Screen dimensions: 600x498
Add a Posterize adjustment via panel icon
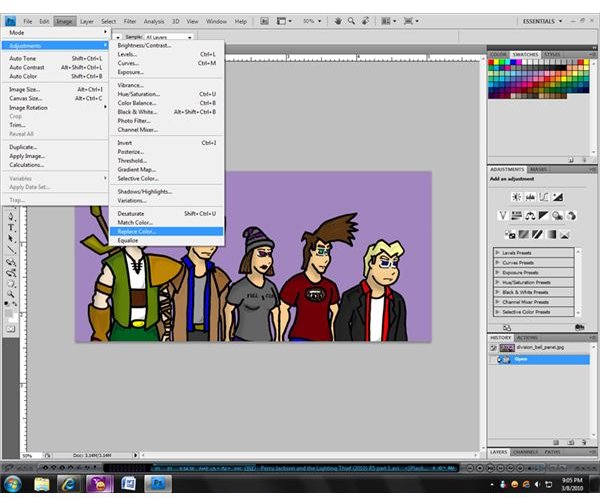tap(524, 234)
